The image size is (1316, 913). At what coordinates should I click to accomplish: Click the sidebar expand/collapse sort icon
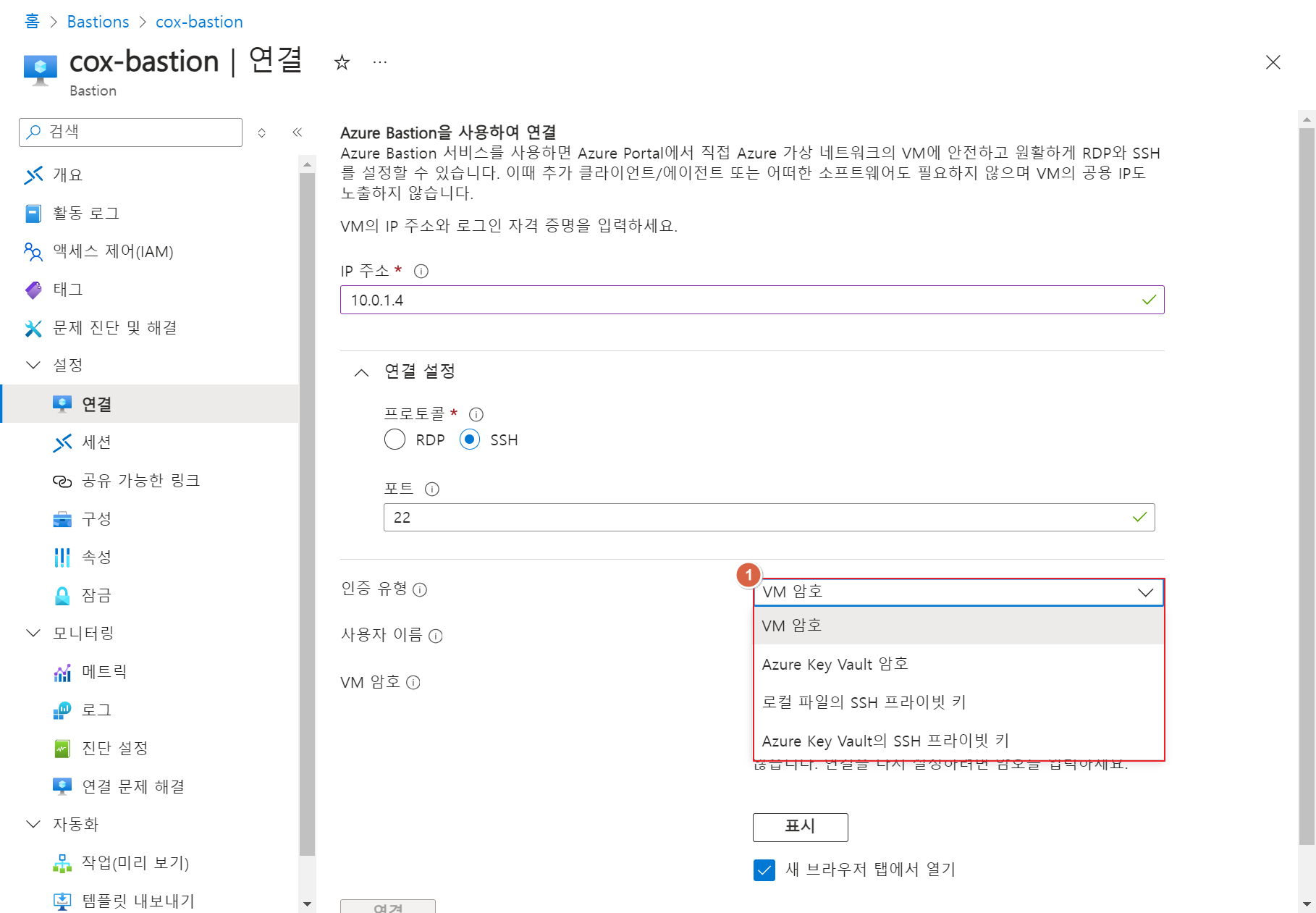click(262, 132)
